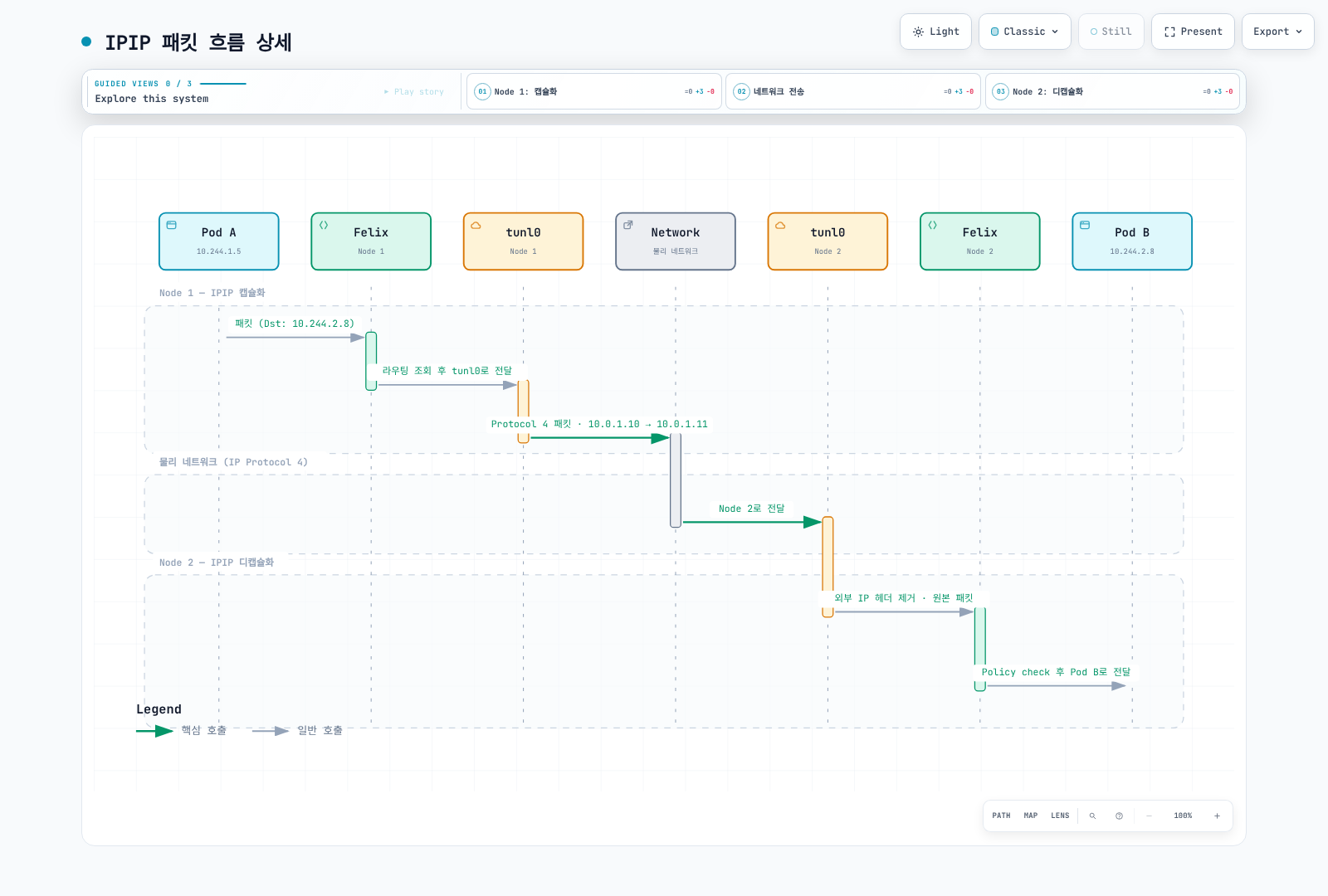The image size is (1328, 896).
Task: Click the '핵심 호출' legend entry
Action: [182, 731]
